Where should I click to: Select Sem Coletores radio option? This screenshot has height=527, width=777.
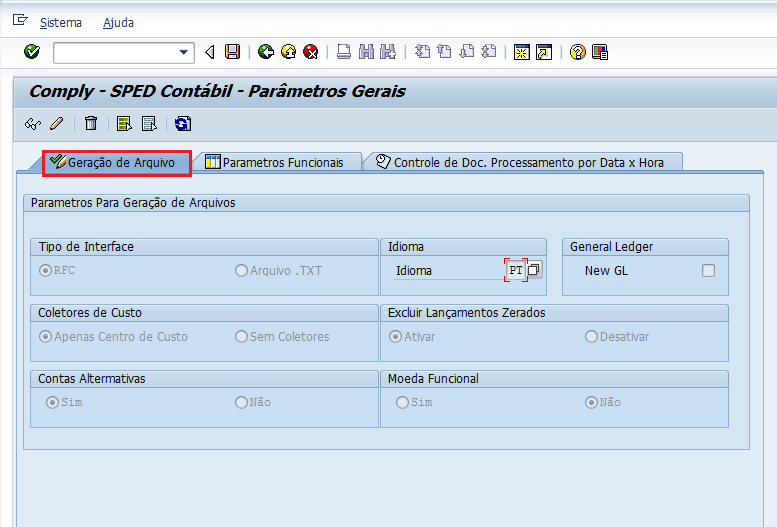click(x=241, y=337)
